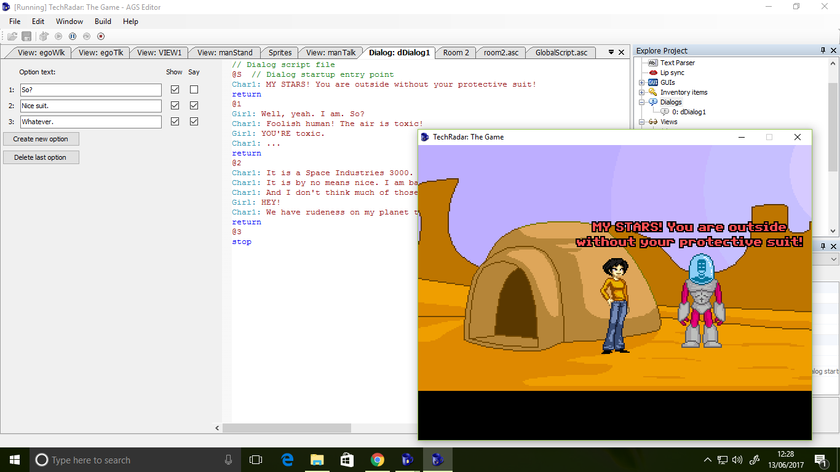
Task: Switch to the View: egoWlk tab
Action: [x=41, y=53]
